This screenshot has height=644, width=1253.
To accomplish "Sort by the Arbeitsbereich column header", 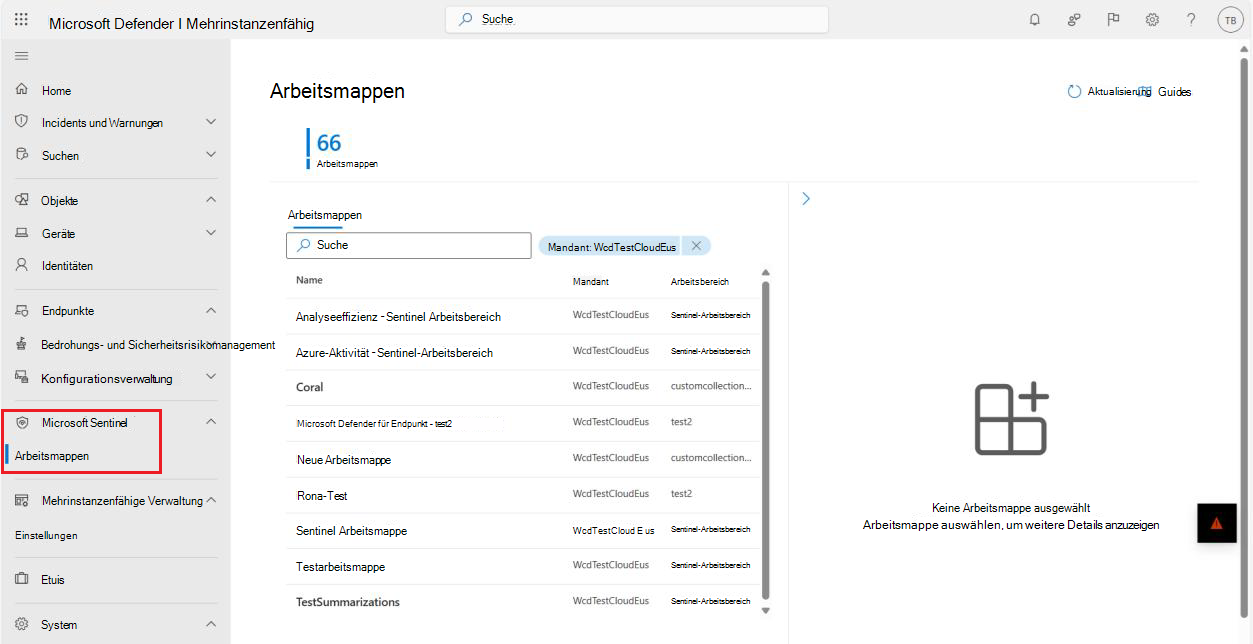I will click(x=700, y=282).
